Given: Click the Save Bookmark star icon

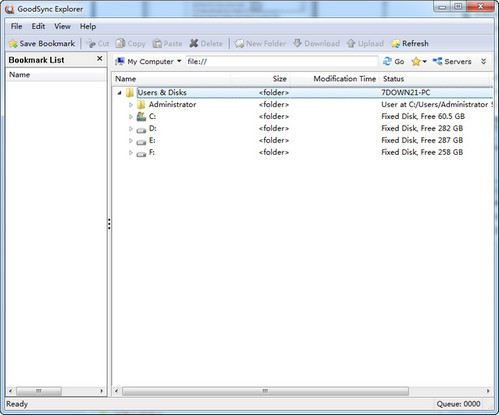Looking at the screenshot, I should (x=13, y=44).
